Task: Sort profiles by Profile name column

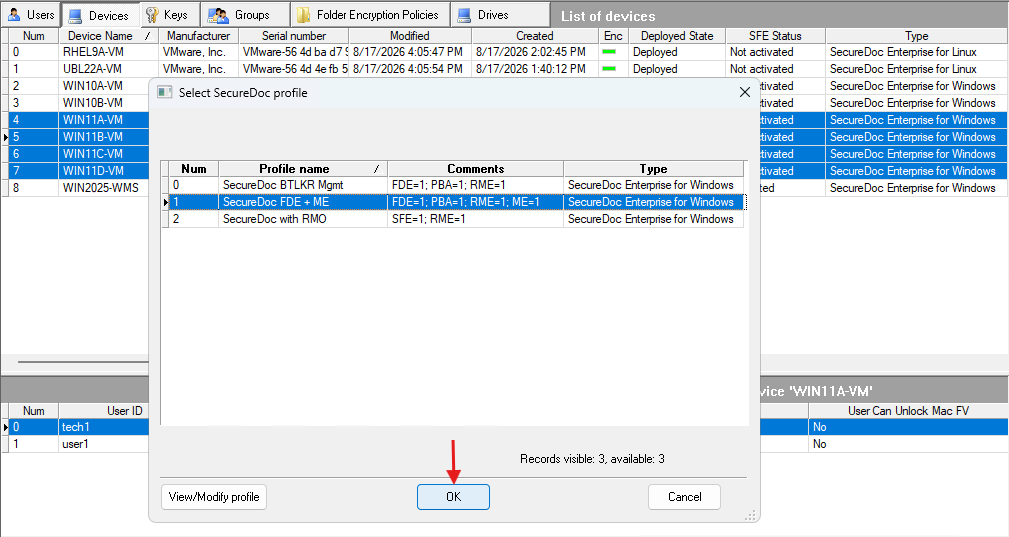Action: tap(302, 168)
